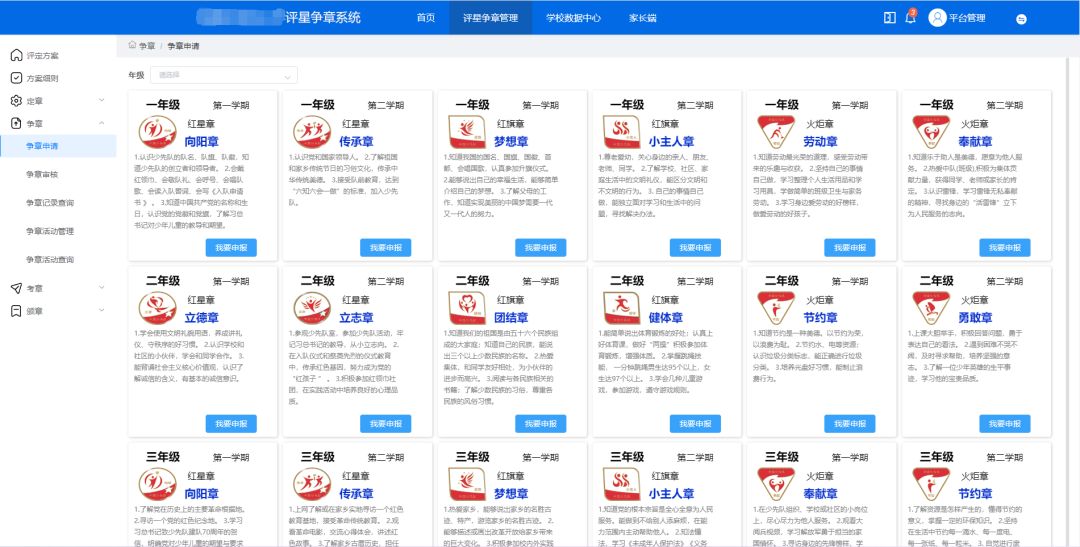
Task: Click the 定章 gear icon in sidebar
Action: click(x=17, y=101)
